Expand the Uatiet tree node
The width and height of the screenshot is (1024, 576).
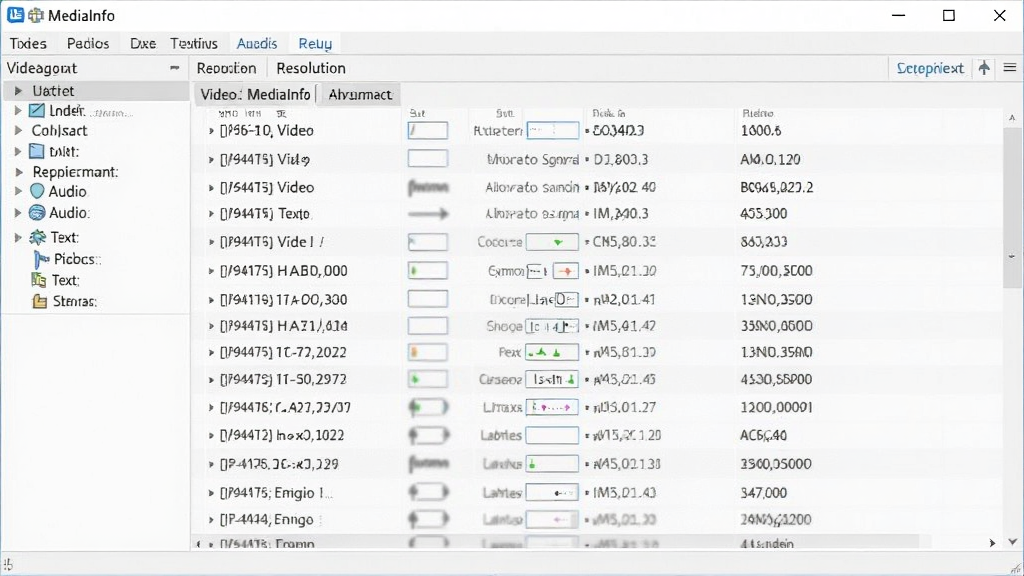[18, 91]
